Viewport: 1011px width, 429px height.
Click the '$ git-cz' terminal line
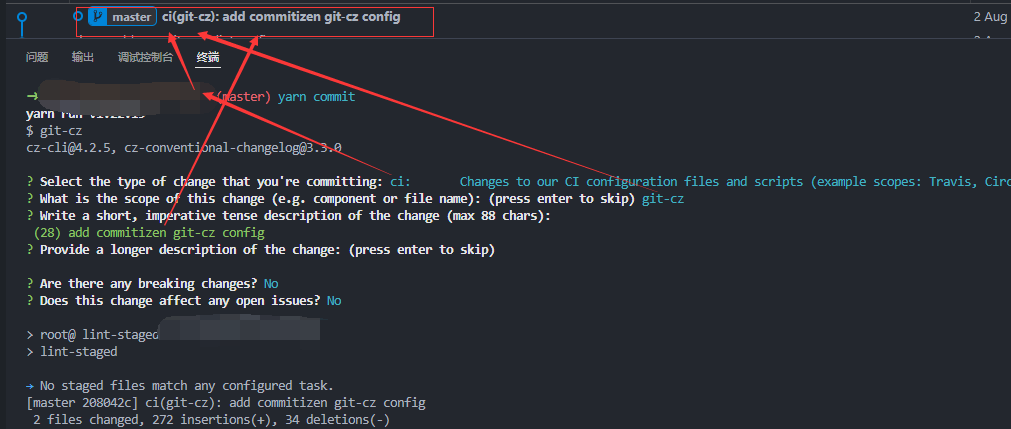54,131
